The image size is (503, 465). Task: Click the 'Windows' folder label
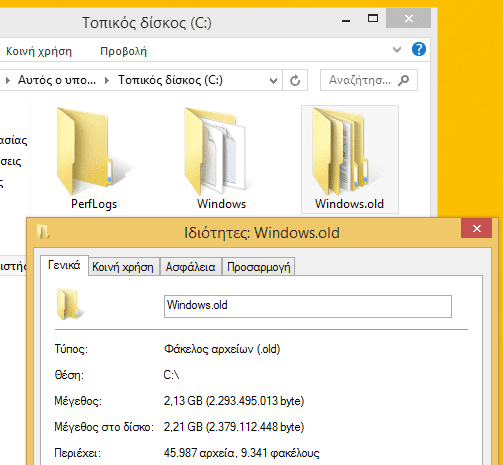(221, 204)
